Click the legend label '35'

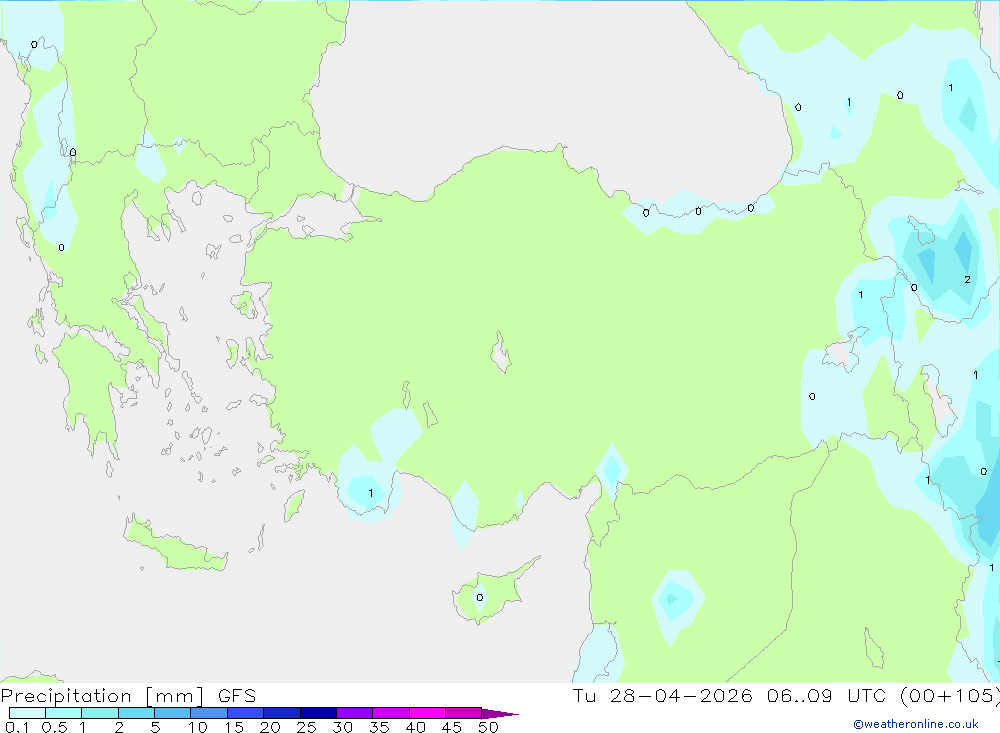379,727
